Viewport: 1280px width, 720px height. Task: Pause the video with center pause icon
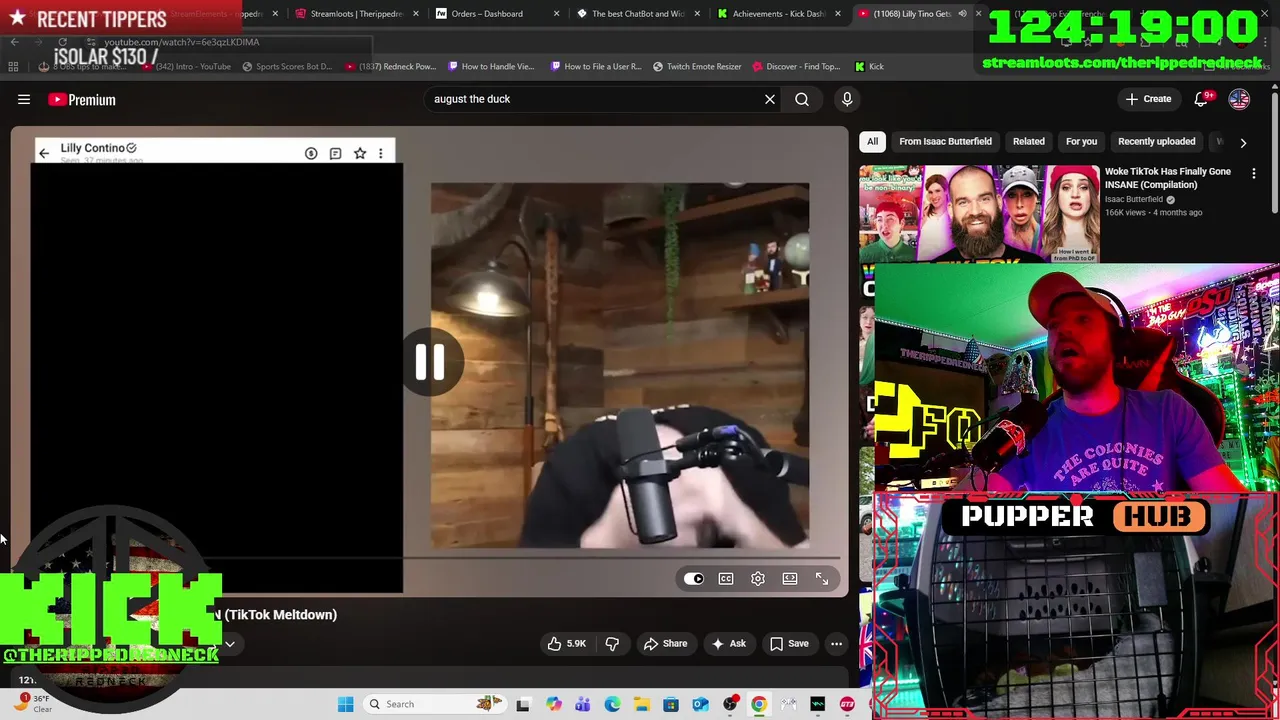tap(430, 361)
